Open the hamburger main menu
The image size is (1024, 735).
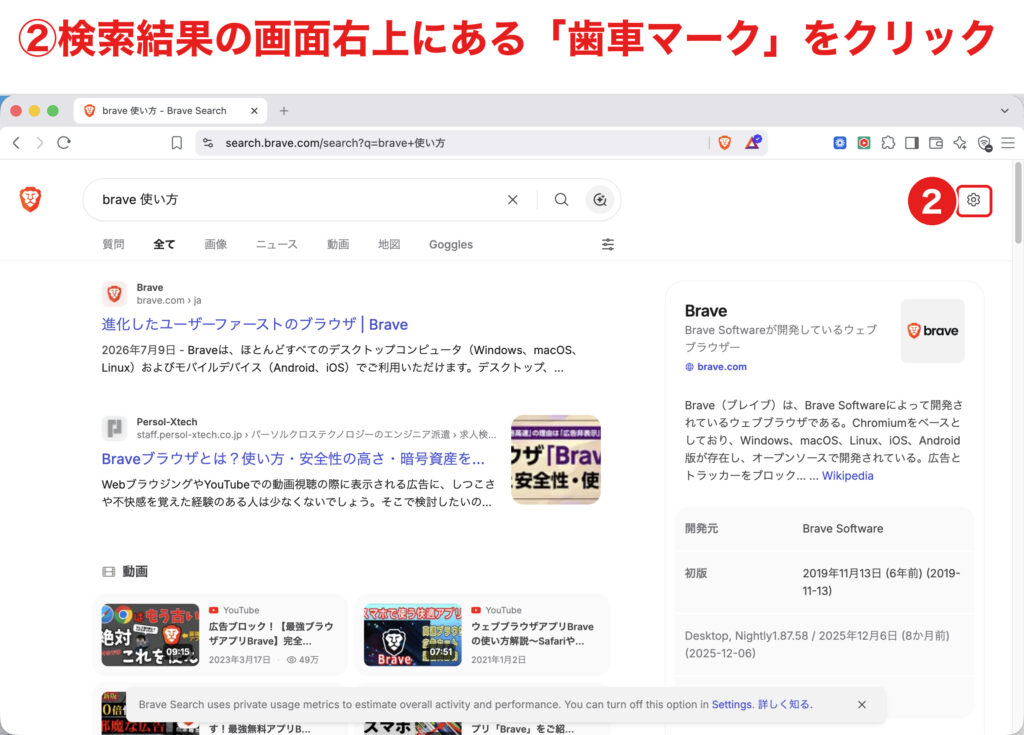click(x=1008, y=142)
